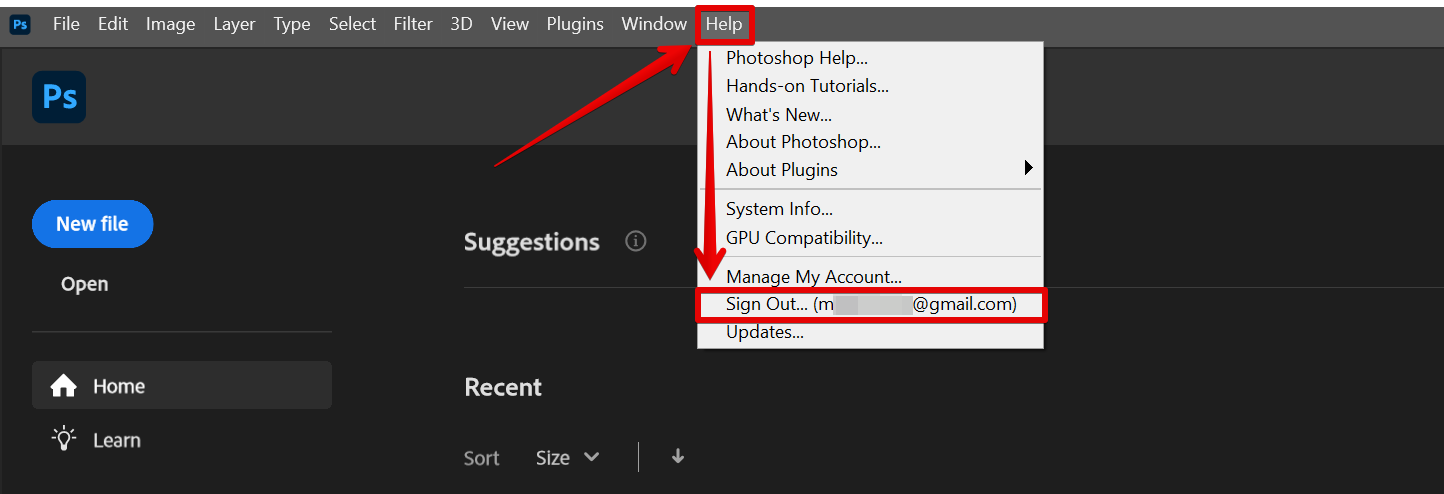
Task: Click the New file button
Action: (x=92, y=224)
